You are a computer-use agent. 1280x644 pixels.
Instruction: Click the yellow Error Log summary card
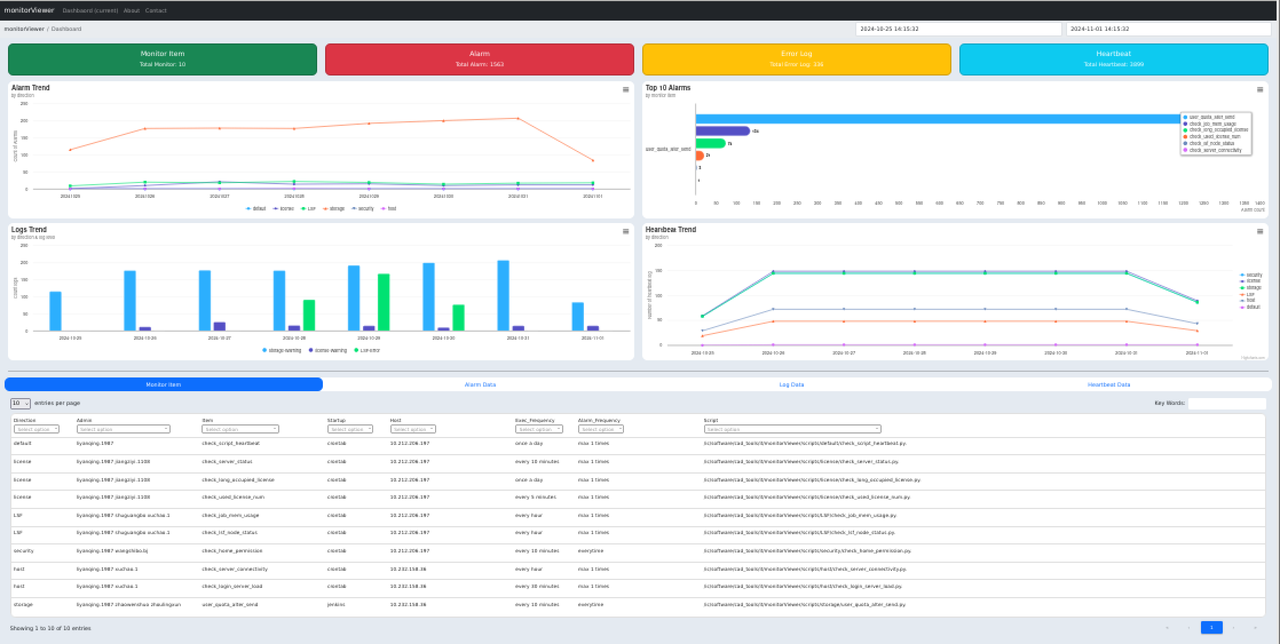click(x=796, y=59)
